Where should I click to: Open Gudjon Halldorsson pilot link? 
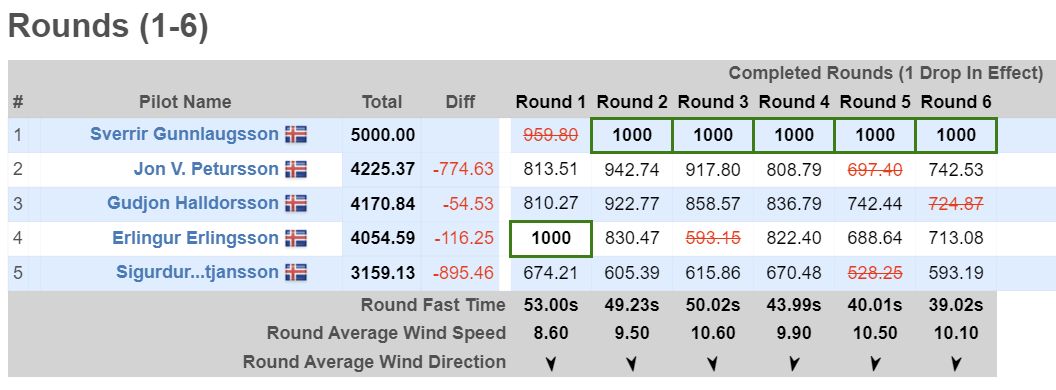[193, 203]
